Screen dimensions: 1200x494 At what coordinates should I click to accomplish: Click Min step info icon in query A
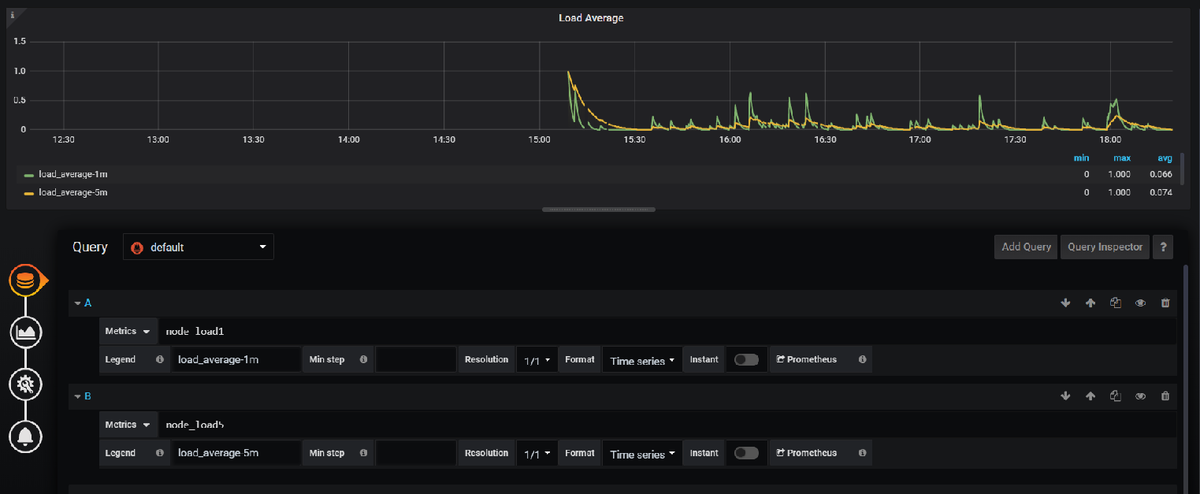(363, 359)
